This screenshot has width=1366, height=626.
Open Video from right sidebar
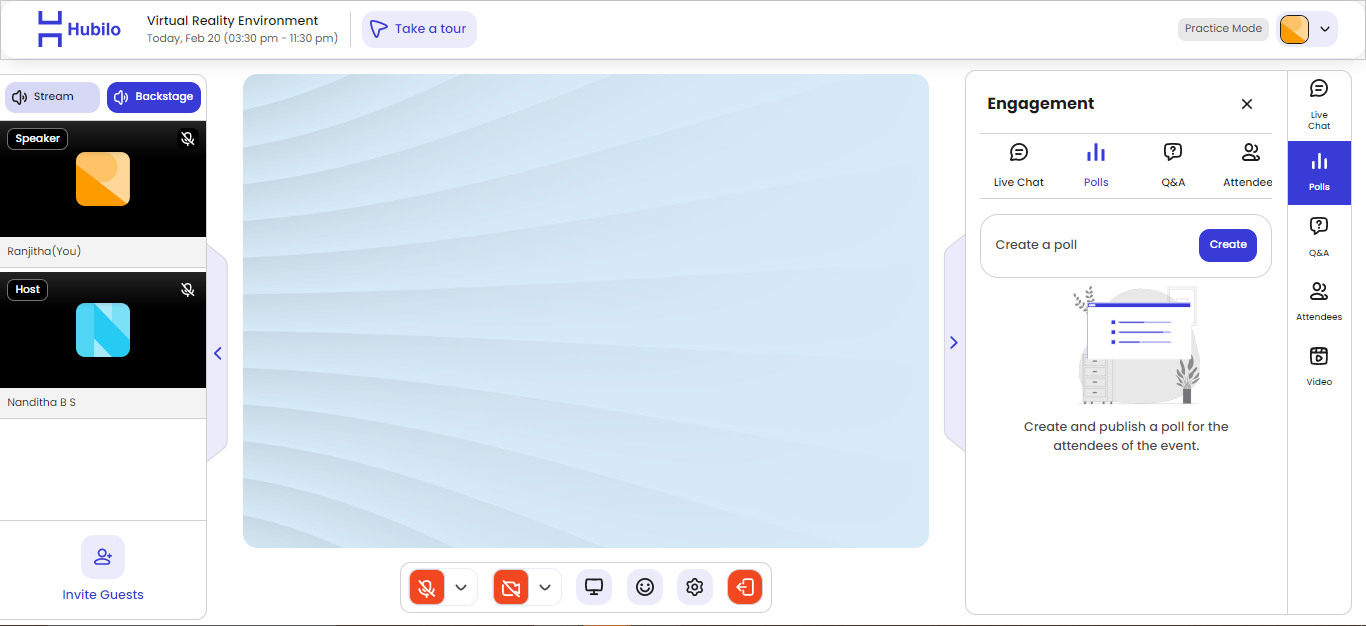pos(1319,367)
